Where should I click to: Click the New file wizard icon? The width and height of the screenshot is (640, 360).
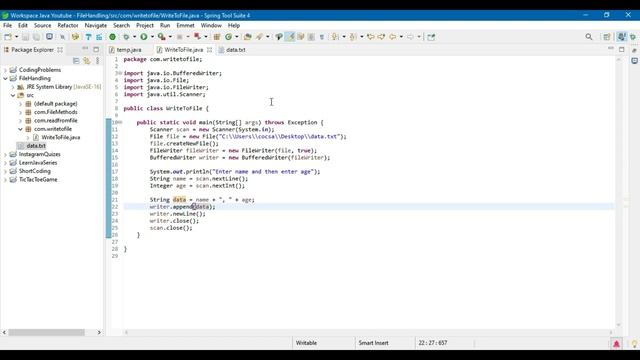8,37
